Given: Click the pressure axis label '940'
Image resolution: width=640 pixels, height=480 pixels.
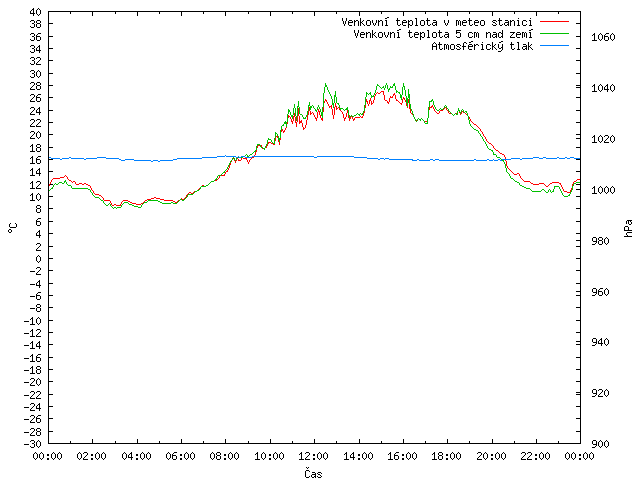Looking at the screenshot, I should 600,342.
